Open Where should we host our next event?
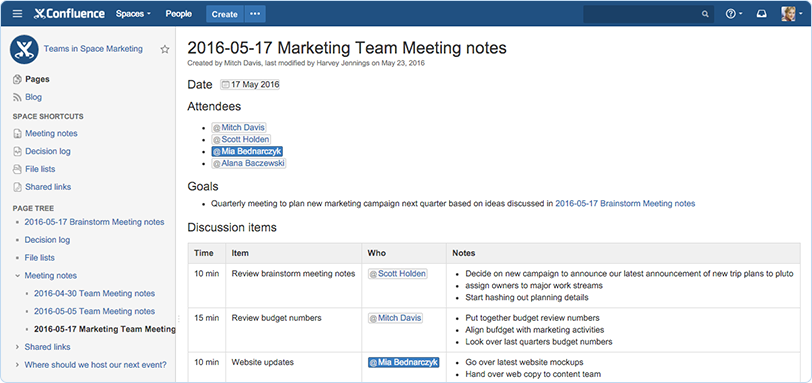The width and height of the screenshot is (812, 383). click(95, 365)
